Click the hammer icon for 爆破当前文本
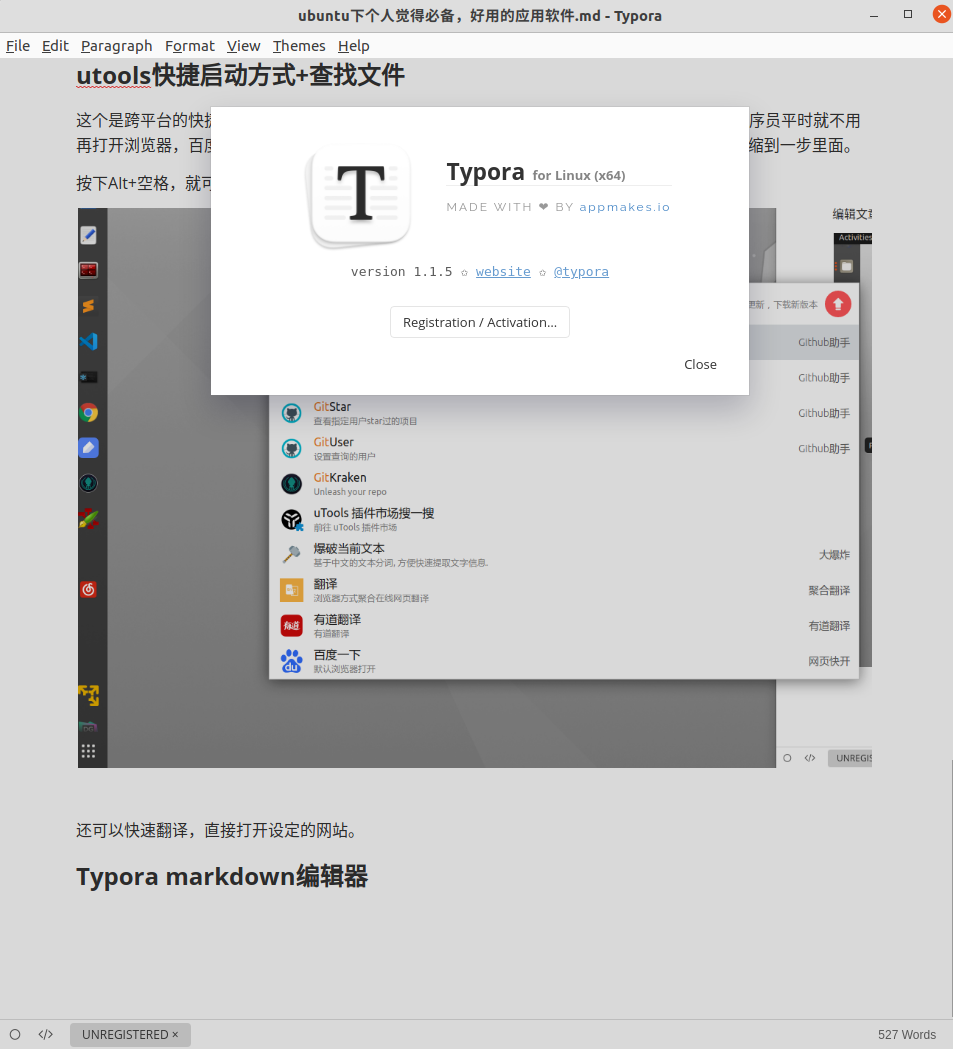The width and height of the screenshot is (953, 1049). pos(292,555)
